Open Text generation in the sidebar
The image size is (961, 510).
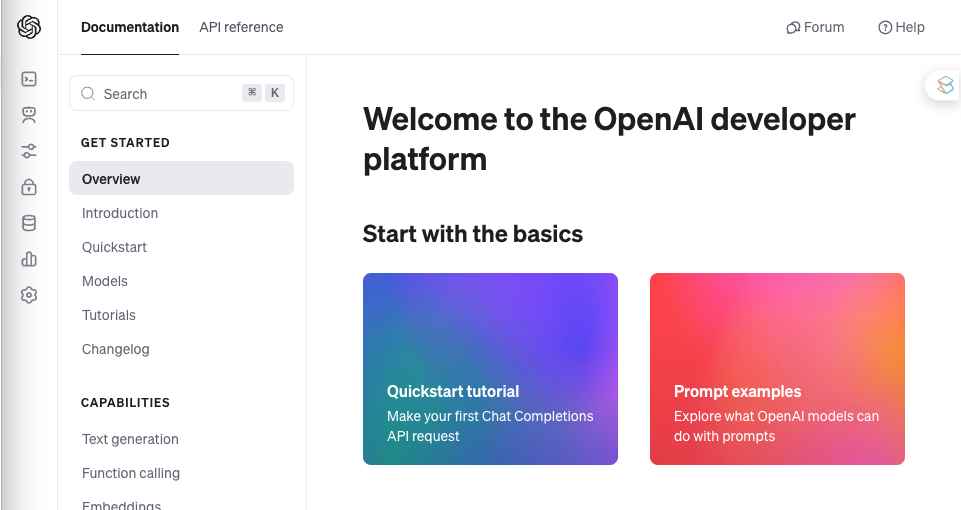(x=131, y=440)
